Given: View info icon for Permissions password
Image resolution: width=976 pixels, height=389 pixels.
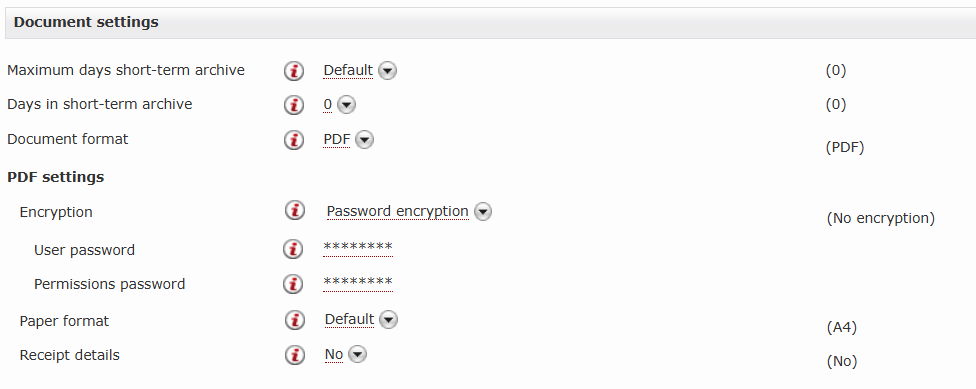Looking at the screenshot, I should [293, 284].
